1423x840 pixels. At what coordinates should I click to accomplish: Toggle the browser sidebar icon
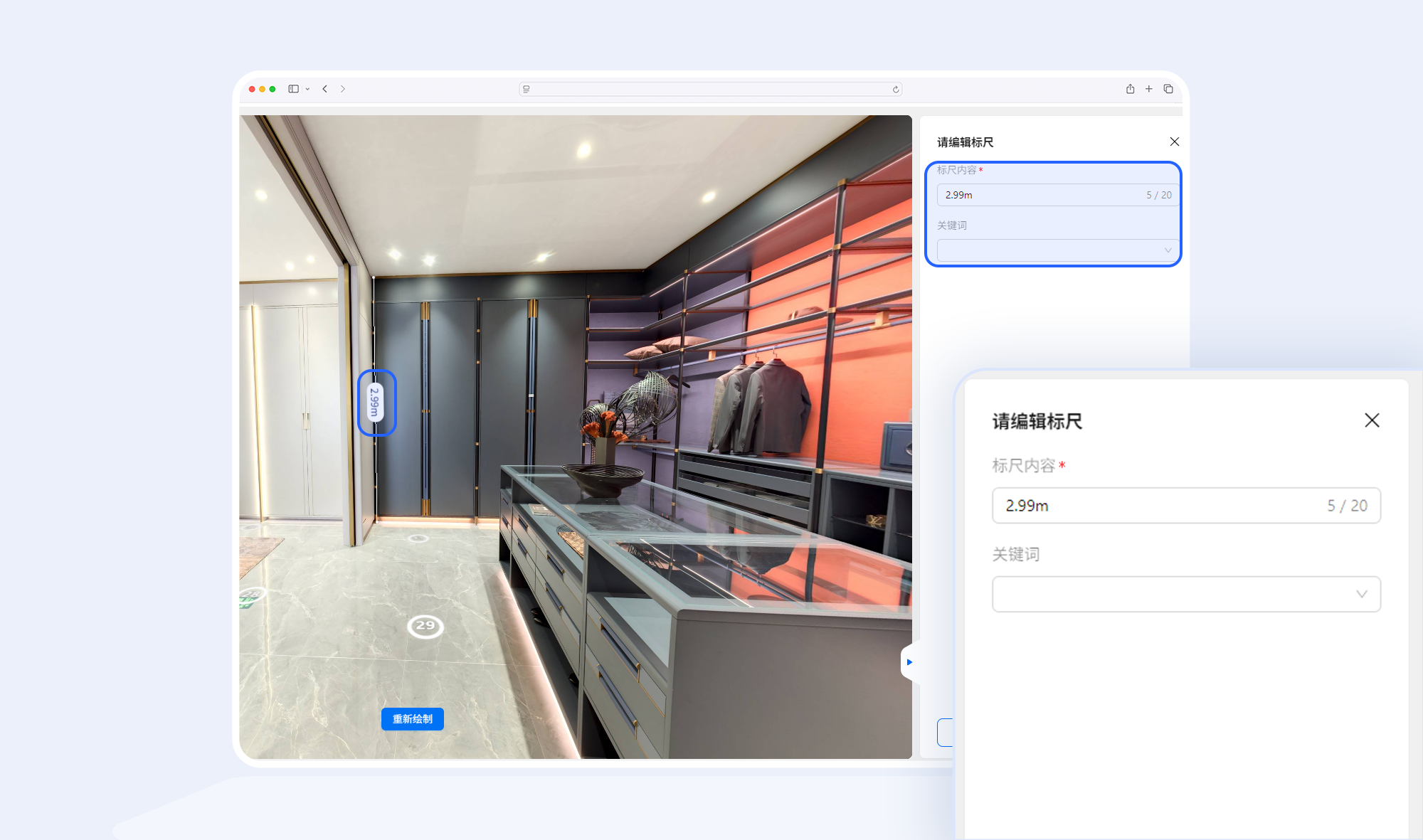tap(293, 89)
